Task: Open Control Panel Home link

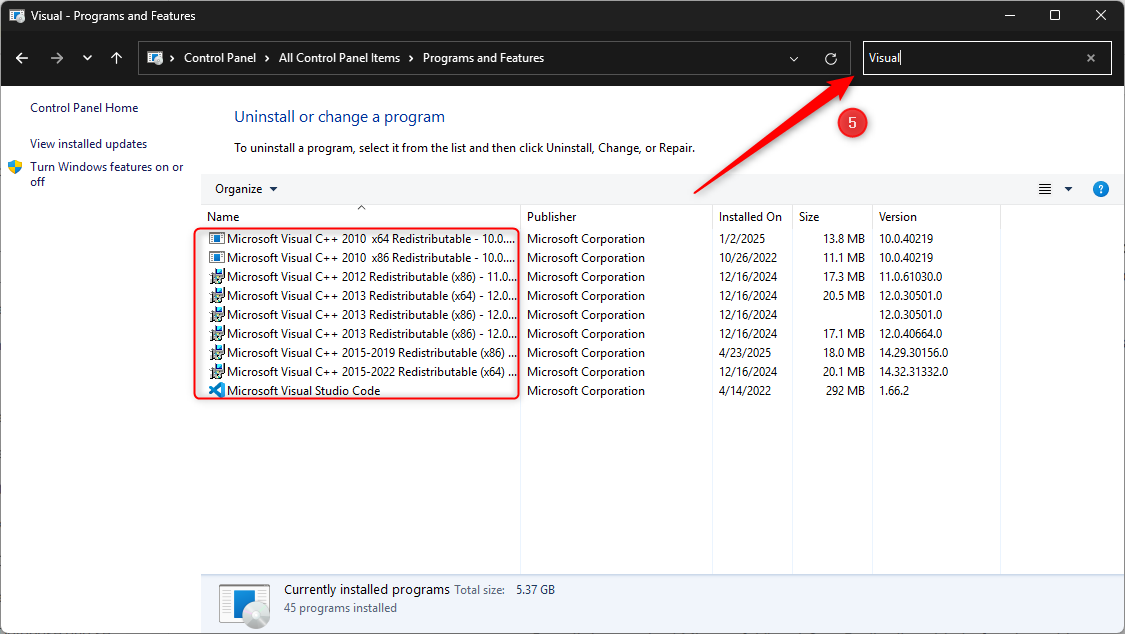Action: click(84, 108)
